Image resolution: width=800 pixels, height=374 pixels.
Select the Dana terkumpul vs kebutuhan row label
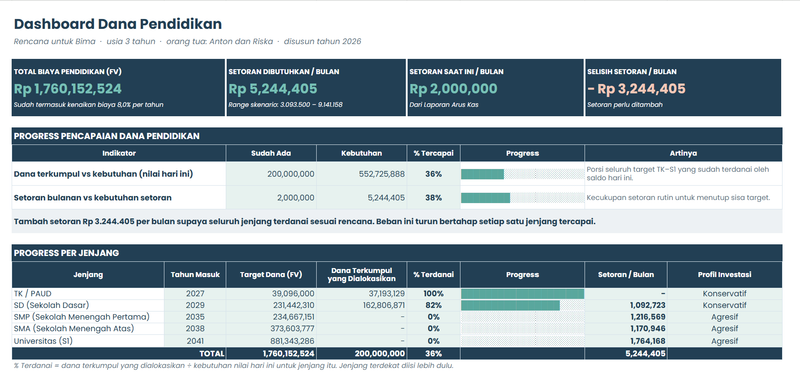(103, 174)
